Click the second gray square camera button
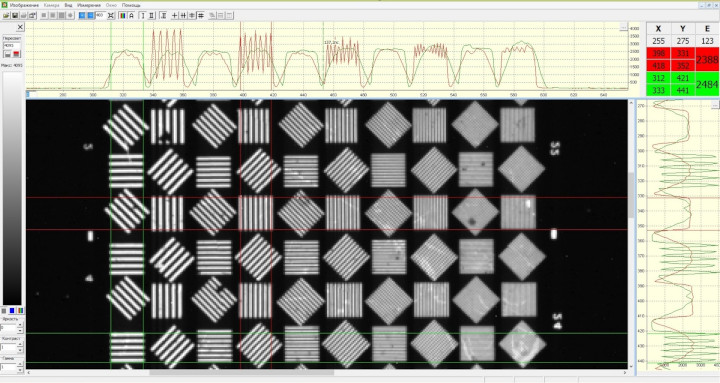720x383 pixels. coord(53,16)
